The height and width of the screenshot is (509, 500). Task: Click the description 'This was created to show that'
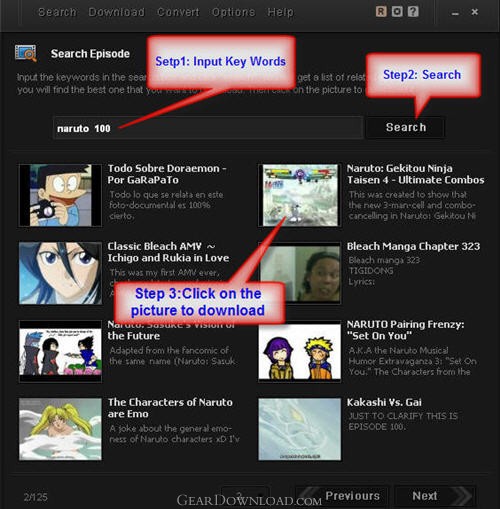412,205
